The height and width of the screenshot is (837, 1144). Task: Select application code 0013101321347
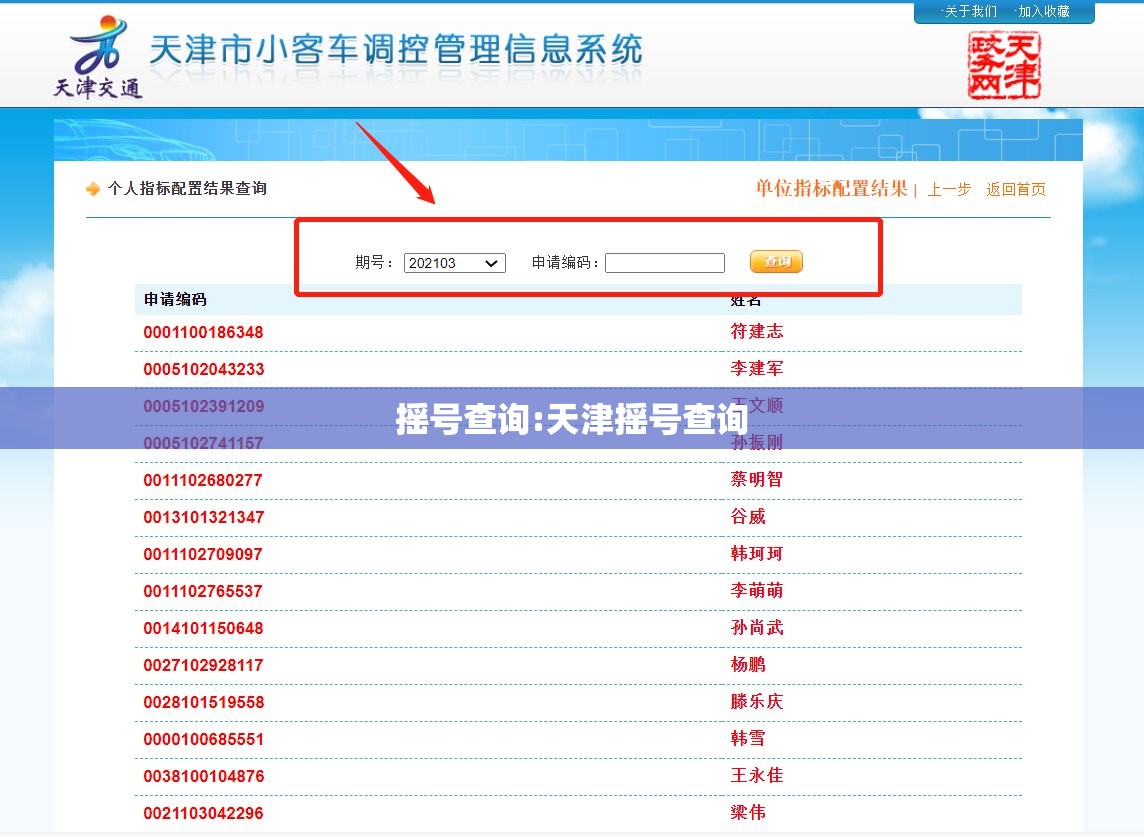[204, 517]
